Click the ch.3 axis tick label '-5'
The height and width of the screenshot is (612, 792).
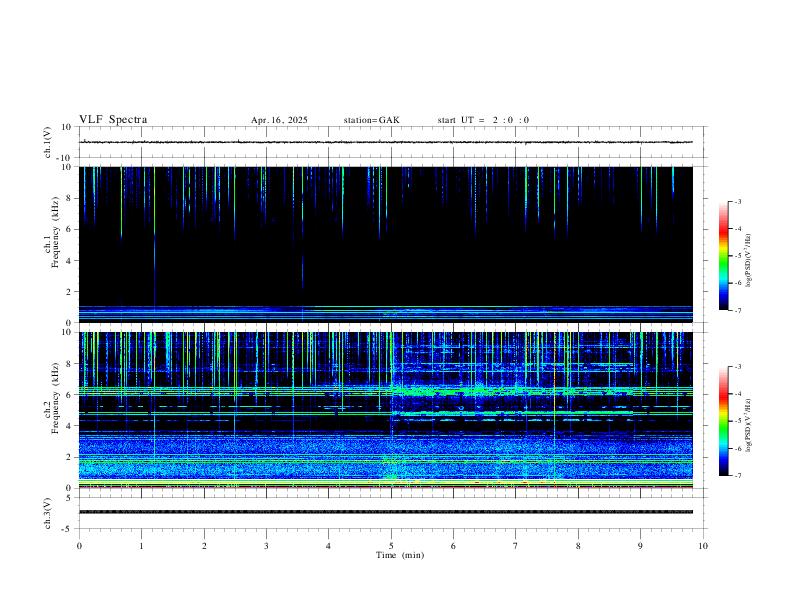click(x=68, y=529)
